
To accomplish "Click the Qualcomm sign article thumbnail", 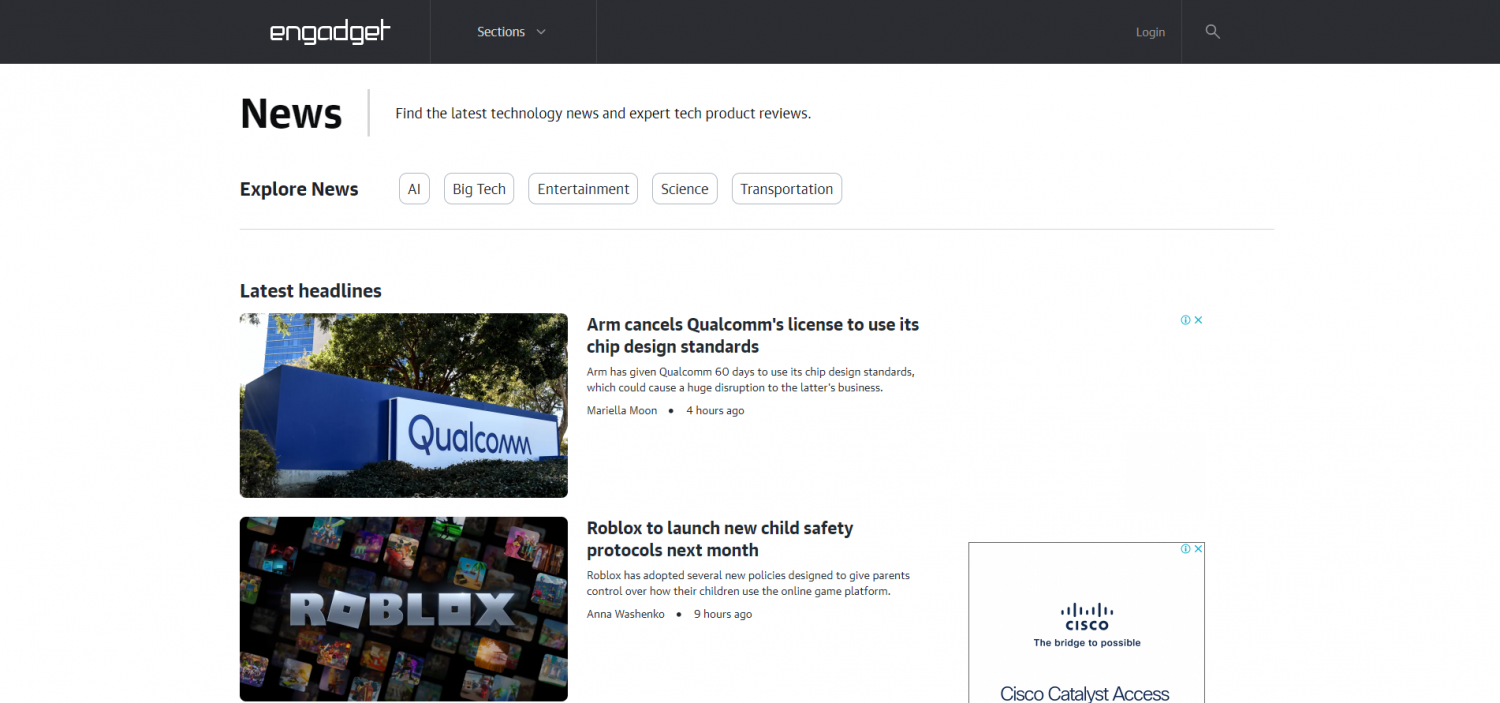I will 403,405.
